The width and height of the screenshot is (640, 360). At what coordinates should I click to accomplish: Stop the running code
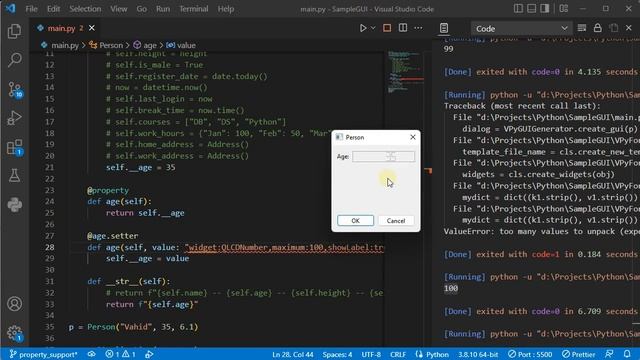pos(387,28)
